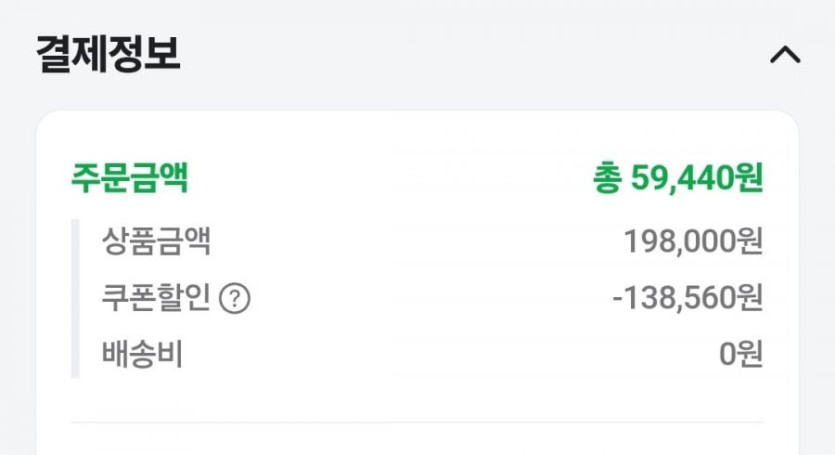The width and height of the screenshot is (835, 455).
Task: Select the 배송비 row label
Action: tap(142, 354)
